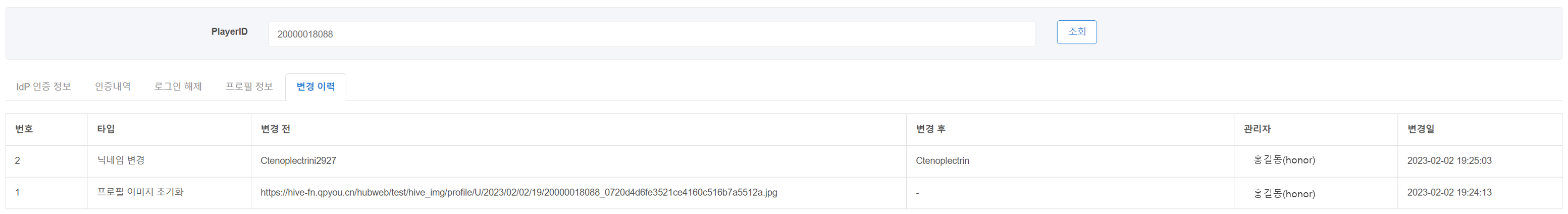
Task: Click the 변경 후 column header
Action: click(930, 129)
